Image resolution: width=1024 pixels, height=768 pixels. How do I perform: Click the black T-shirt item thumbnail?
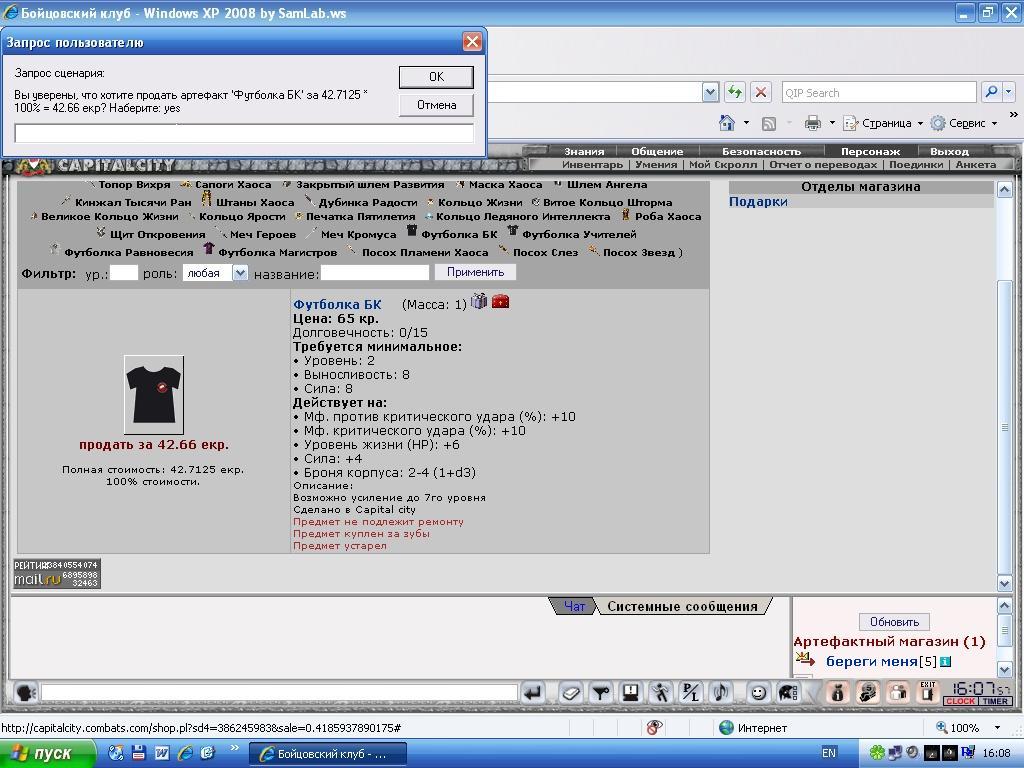tap(154, 394)
